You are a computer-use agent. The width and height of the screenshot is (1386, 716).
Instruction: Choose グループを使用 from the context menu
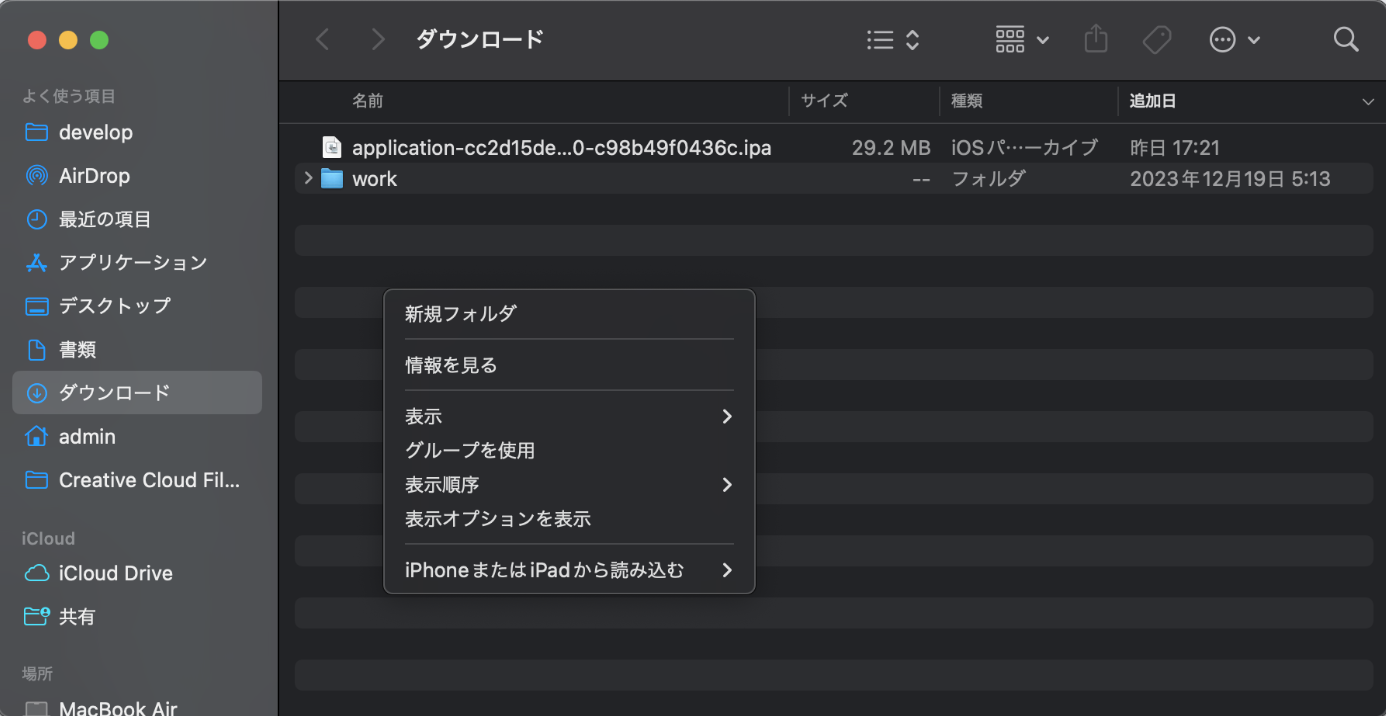coord(468,450)
